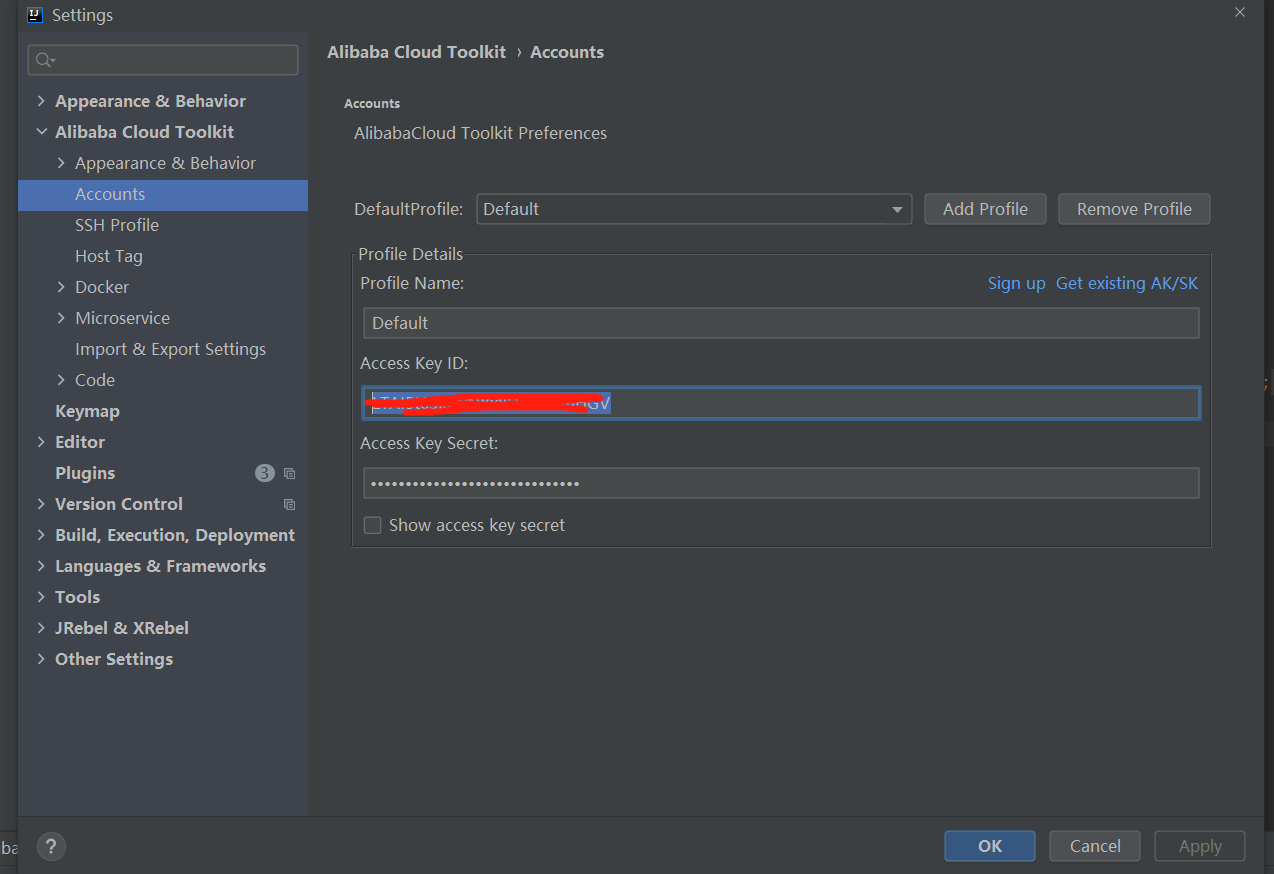Expand the Version Control node
This screenshot has width=1274, height=874.
[x=41, y=504]
